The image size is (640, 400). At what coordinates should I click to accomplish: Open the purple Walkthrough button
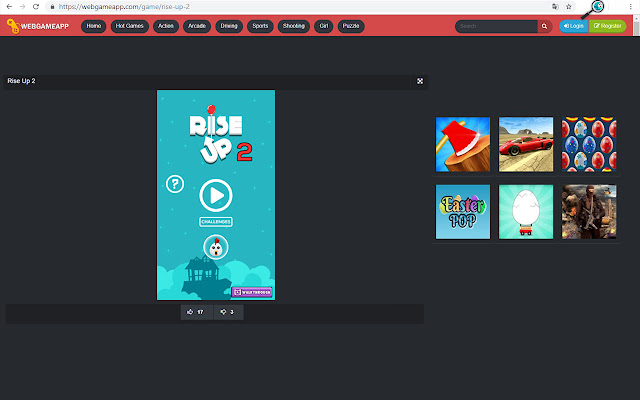pyautogui.click(x=252, y=292)
